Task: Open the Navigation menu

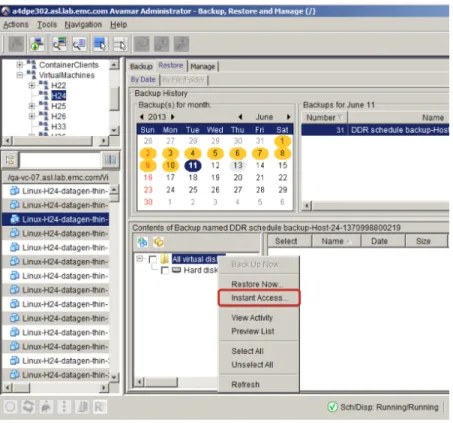Action: (x=83, y=24)
